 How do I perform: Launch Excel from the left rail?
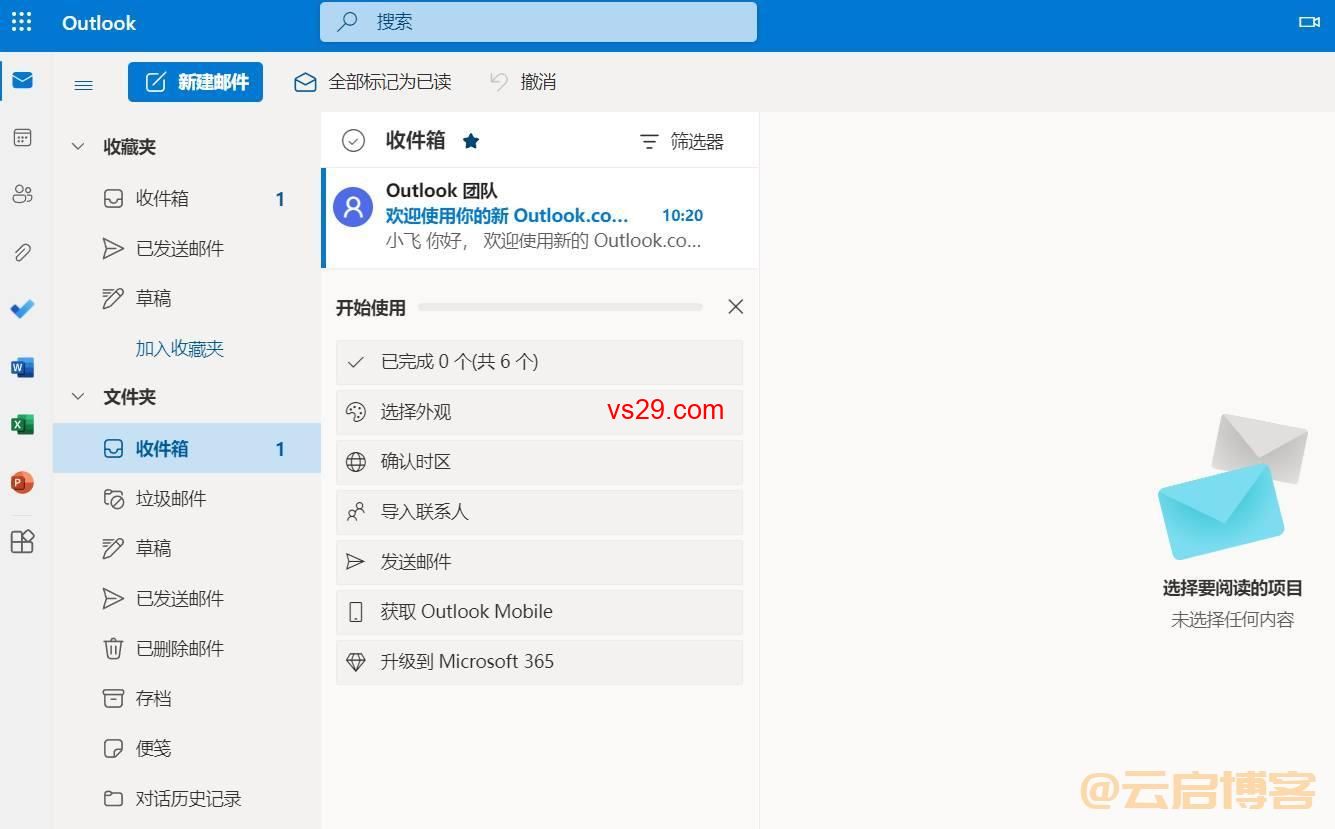point(22,424)
